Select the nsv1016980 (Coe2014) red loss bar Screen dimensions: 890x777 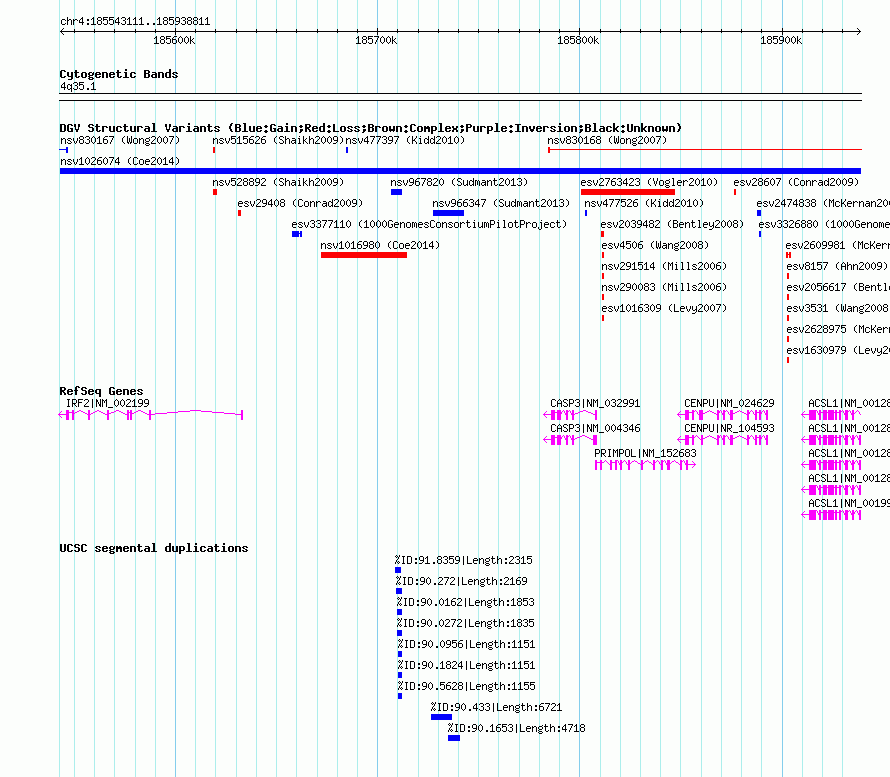(x=364, y=255)
